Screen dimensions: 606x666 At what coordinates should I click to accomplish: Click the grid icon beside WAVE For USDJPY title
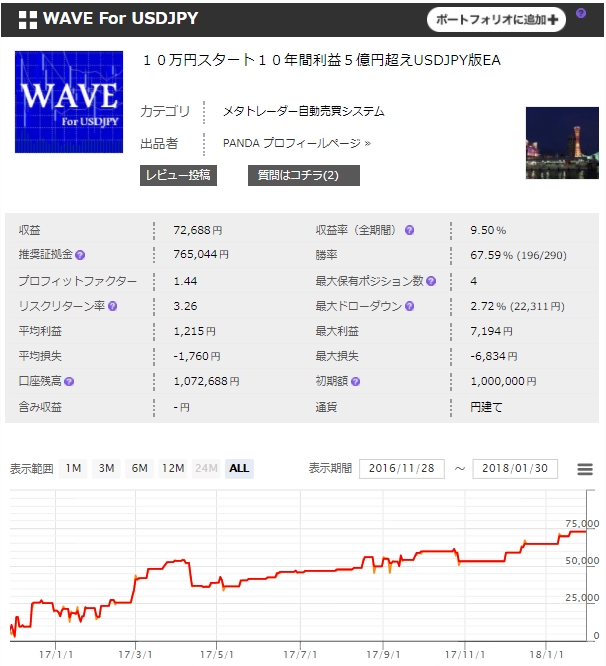[x=28, y=19]
